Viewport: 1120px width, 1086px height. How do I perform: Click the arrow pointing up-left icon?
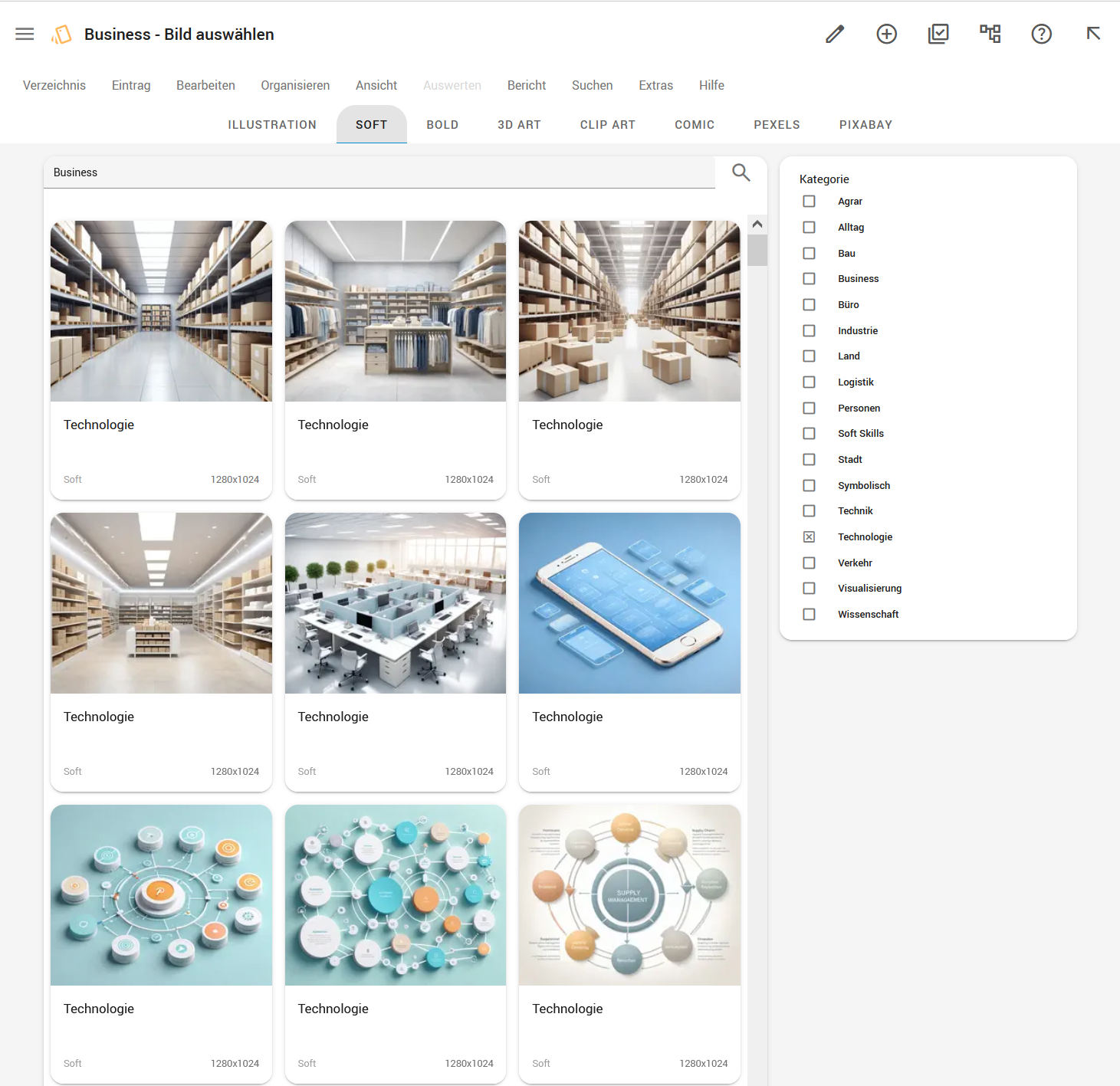click(x=1093, y=34)
